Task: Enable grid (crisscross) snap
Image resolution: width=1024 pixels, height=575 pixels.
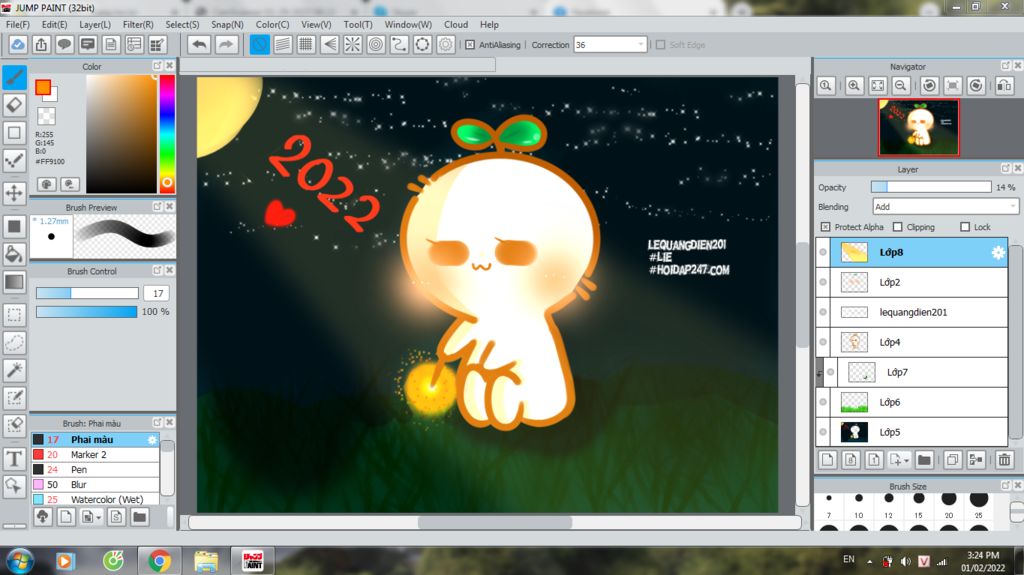Action: click(x=306, y=44)
